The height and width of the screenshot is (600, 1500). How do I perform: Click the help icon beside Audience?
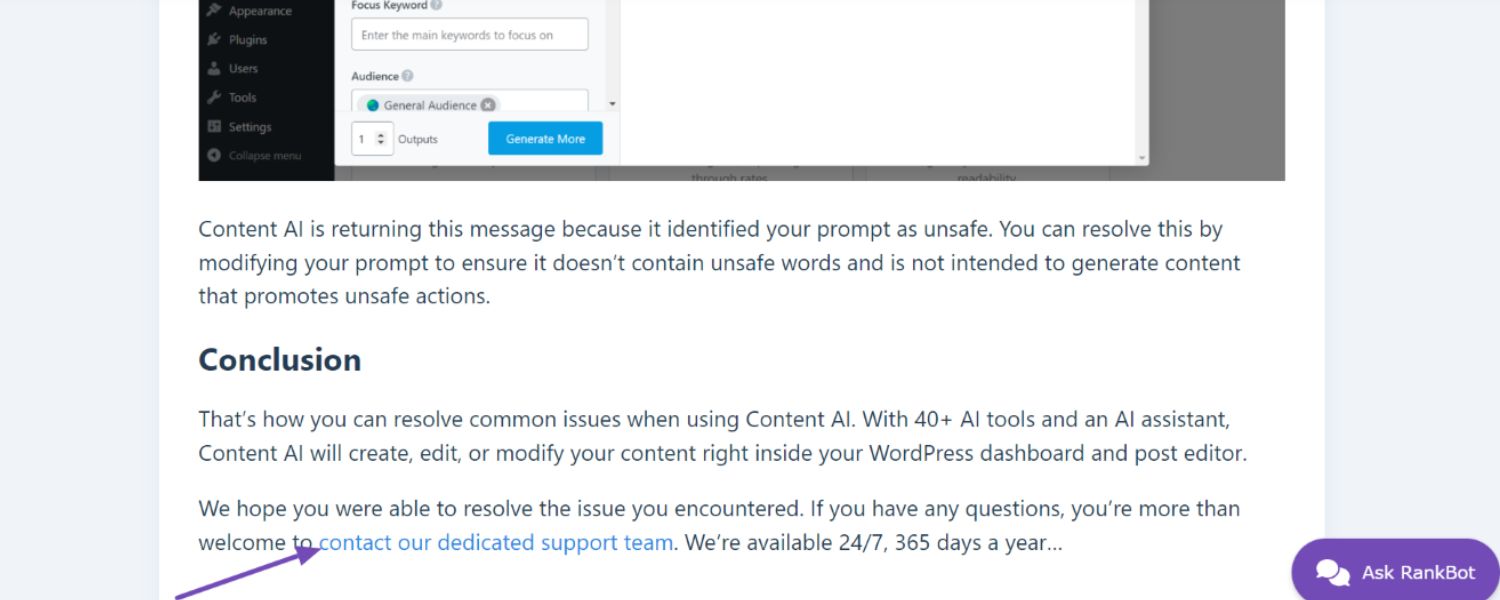(407, 76)
